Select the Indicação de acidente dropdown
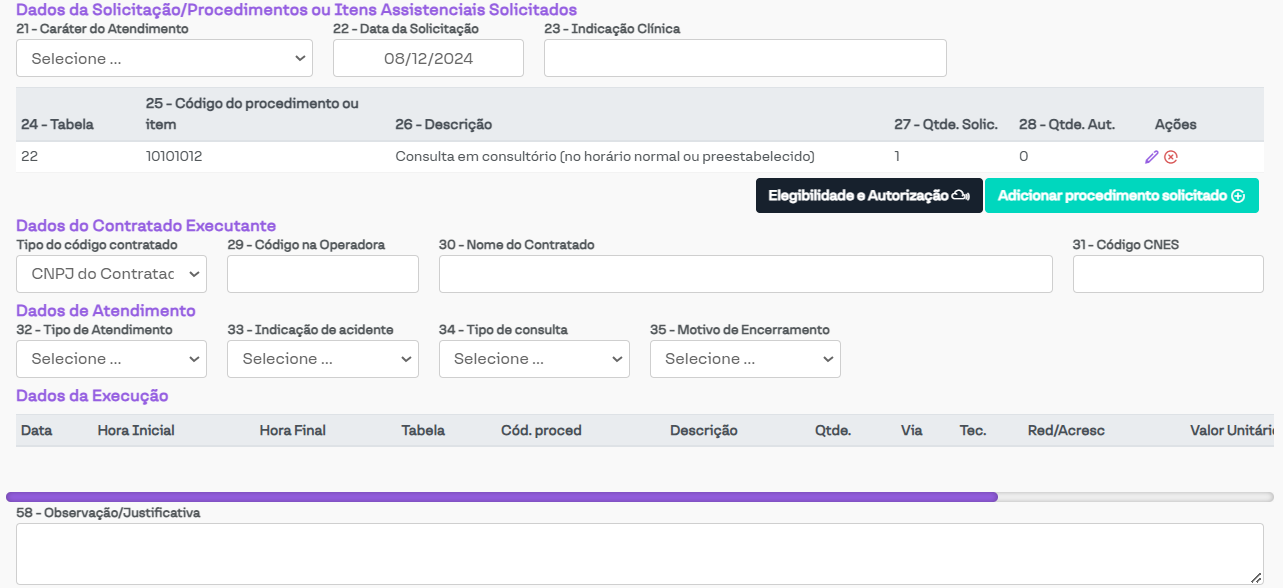 (322, 359)
